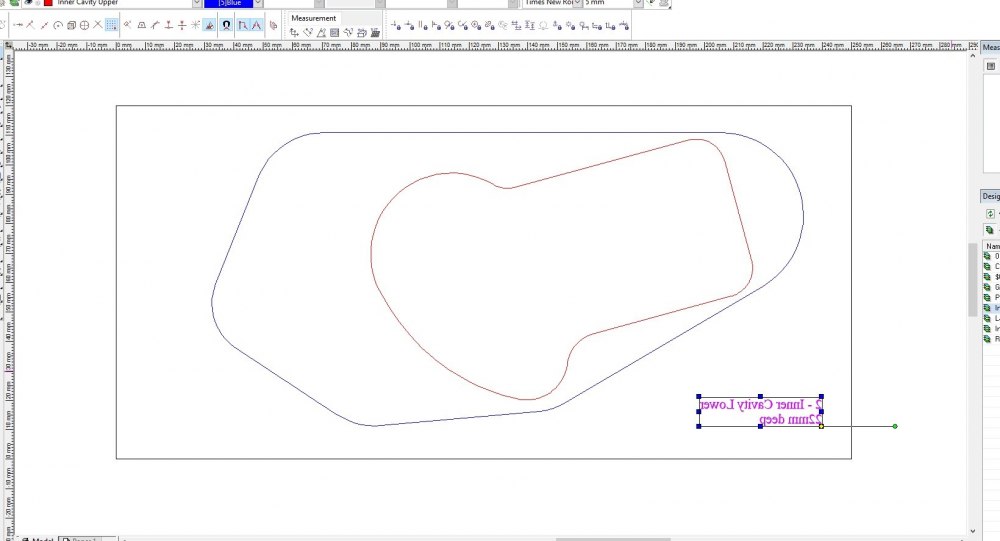Screen dimensions: 1000x541
Task: Click the arc/radius snap icon
Action: point(57,25)
